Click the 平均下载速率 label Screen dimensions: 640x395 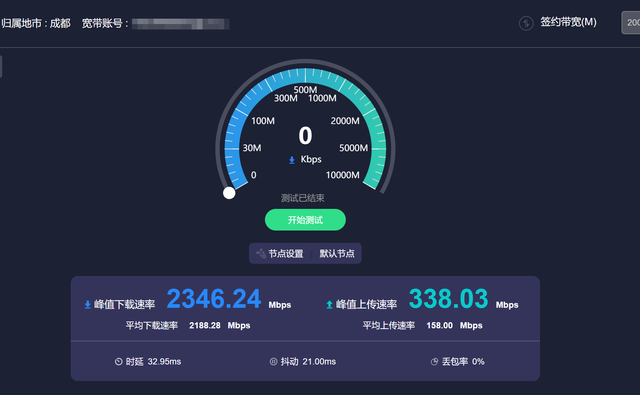click(151, 326)
